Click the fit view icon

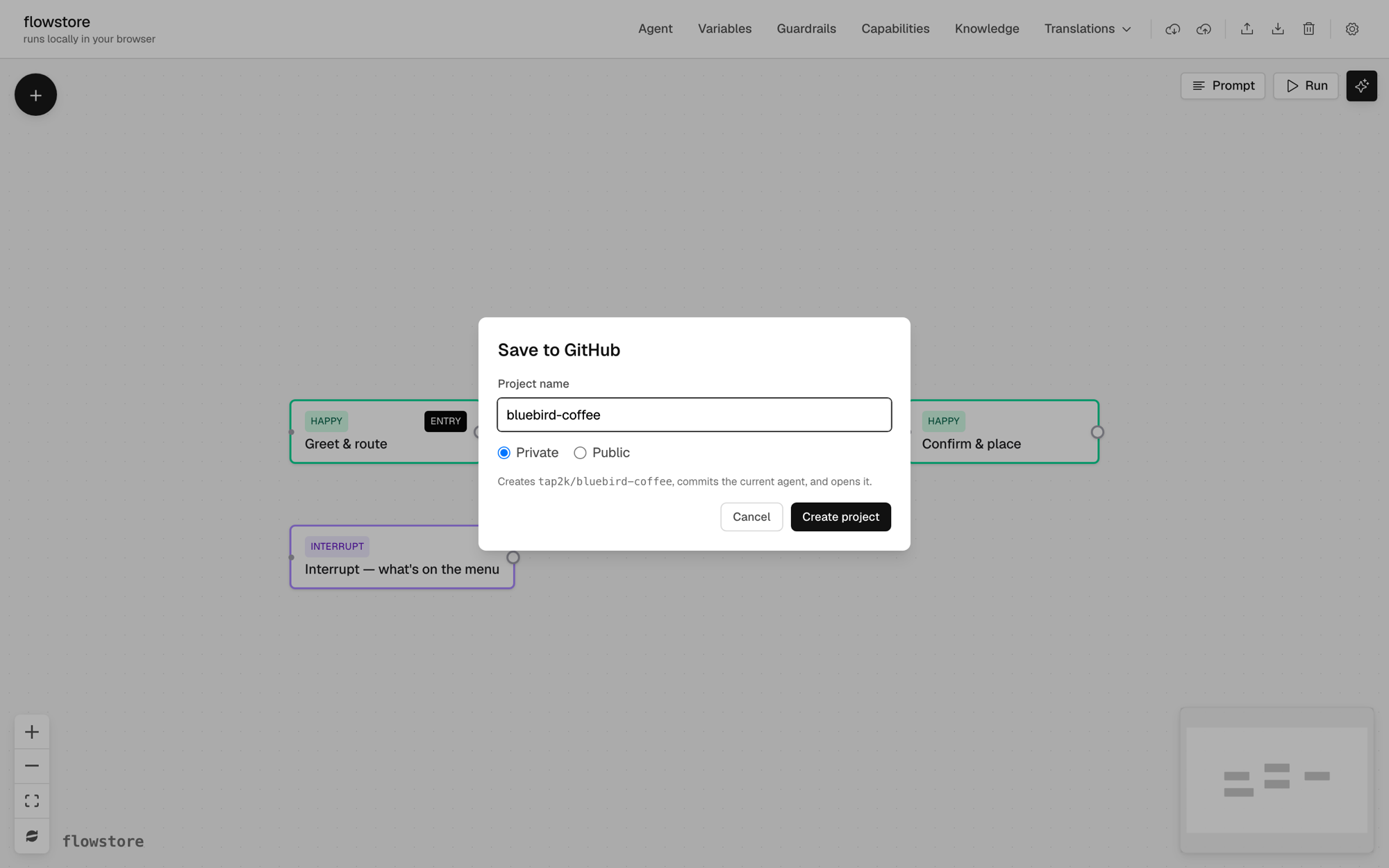click(x=32, y=801)
